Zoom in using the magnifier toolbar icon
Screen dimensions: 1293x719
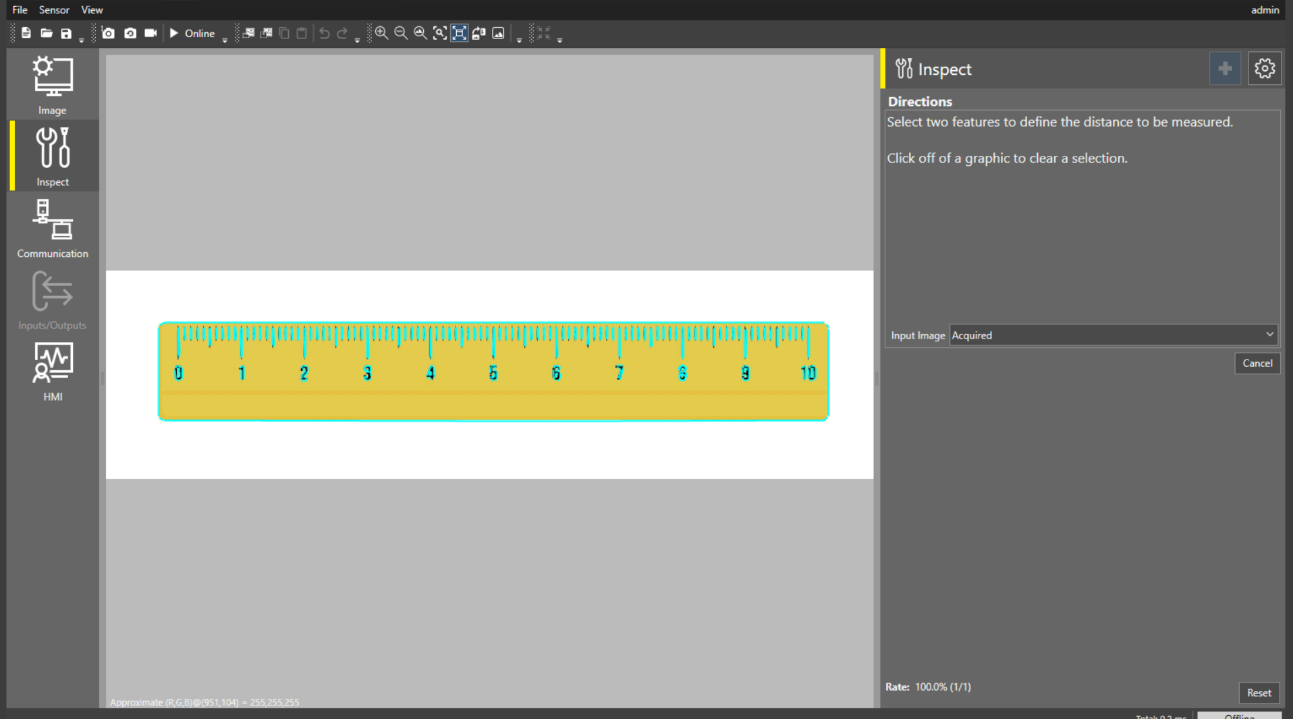click(381, 32)
